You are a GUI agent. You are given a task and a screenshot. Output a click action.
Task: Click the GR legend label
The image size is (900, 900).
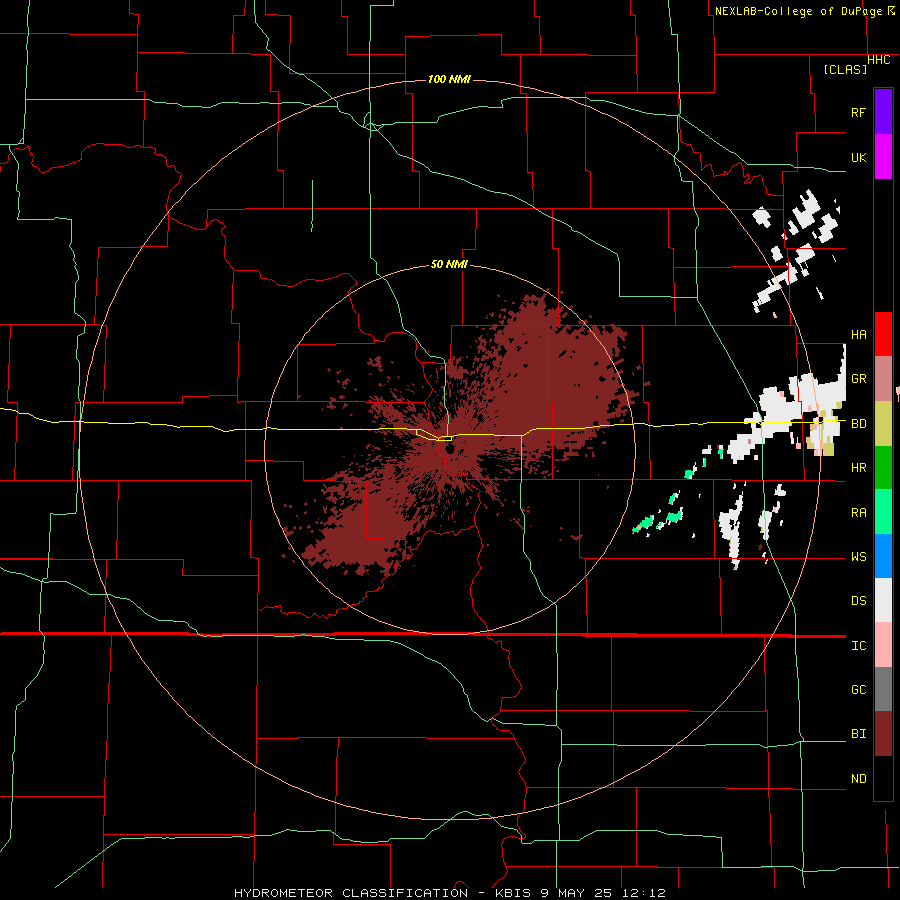pyautogui.click(x=858, y=379)
